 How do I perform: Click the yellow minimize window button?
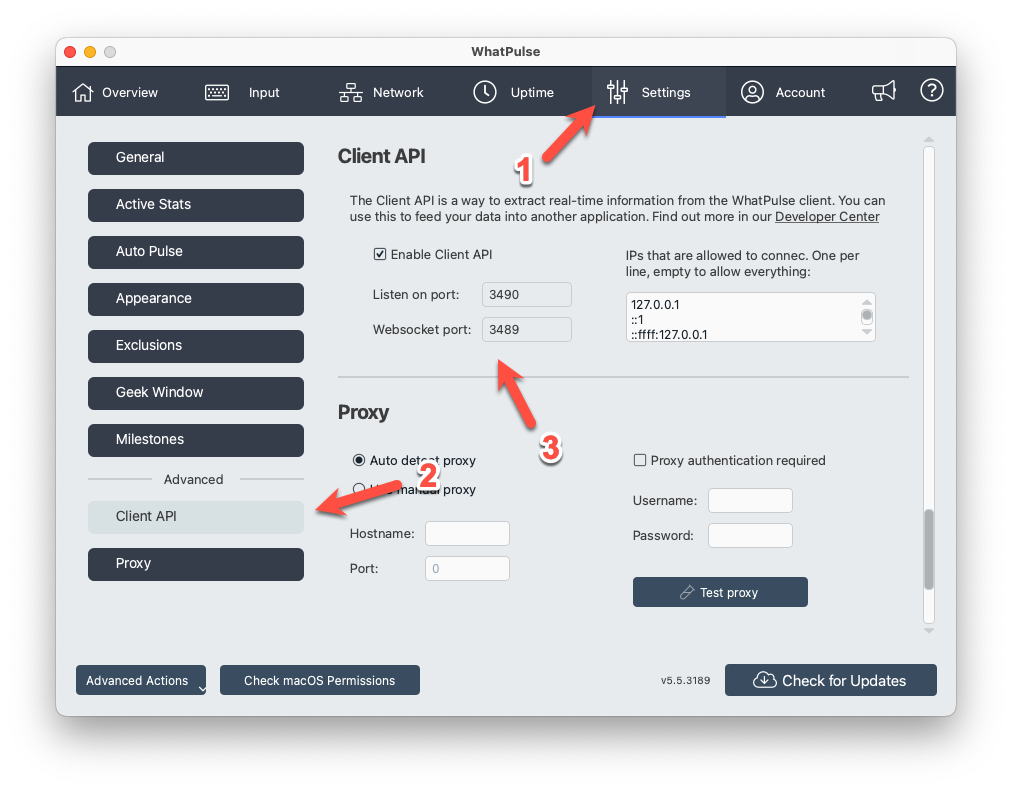[x=90, y=52]
